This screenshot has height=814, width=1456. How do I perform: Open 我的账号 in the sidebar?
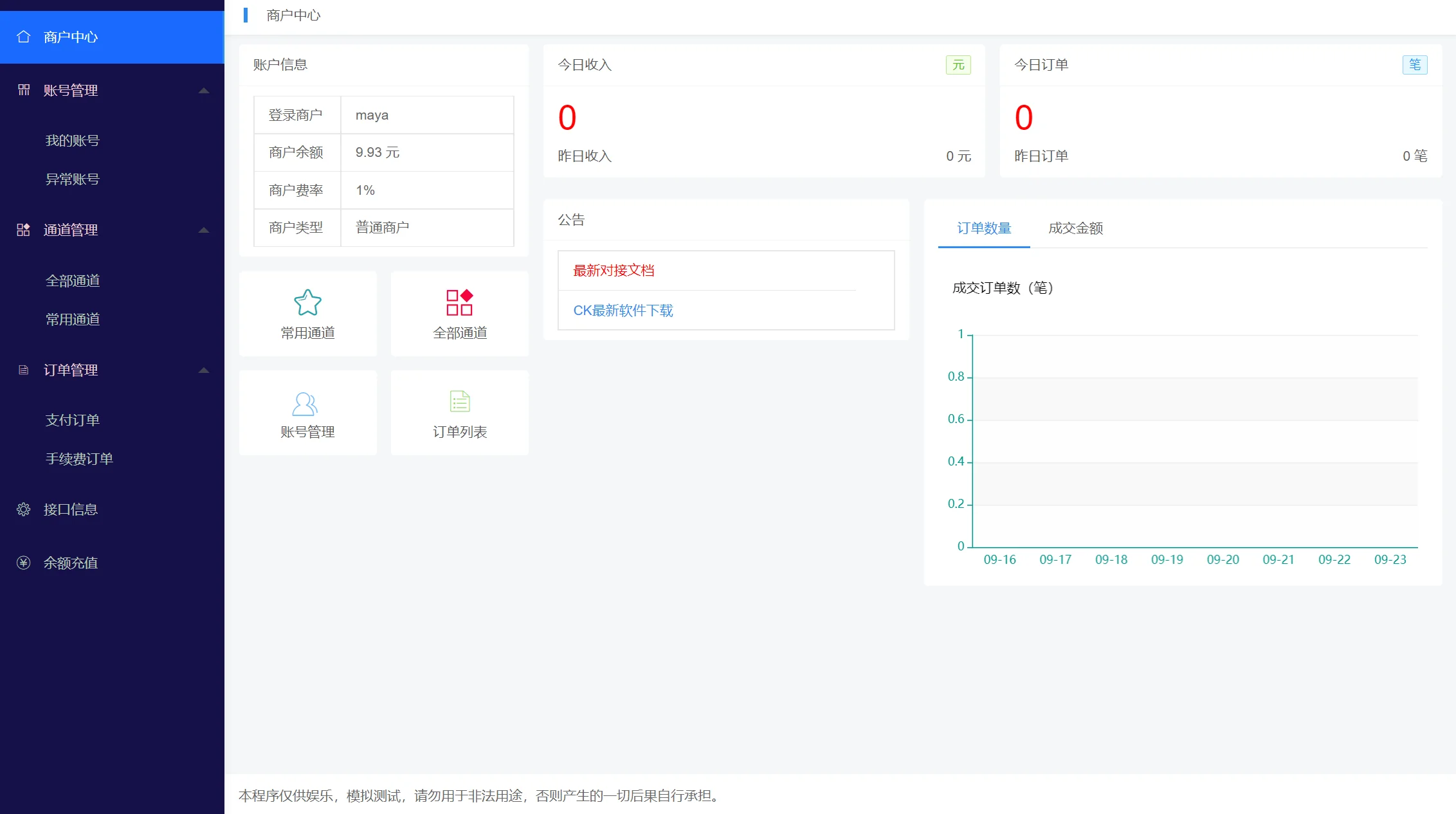[x=73, y=140]
